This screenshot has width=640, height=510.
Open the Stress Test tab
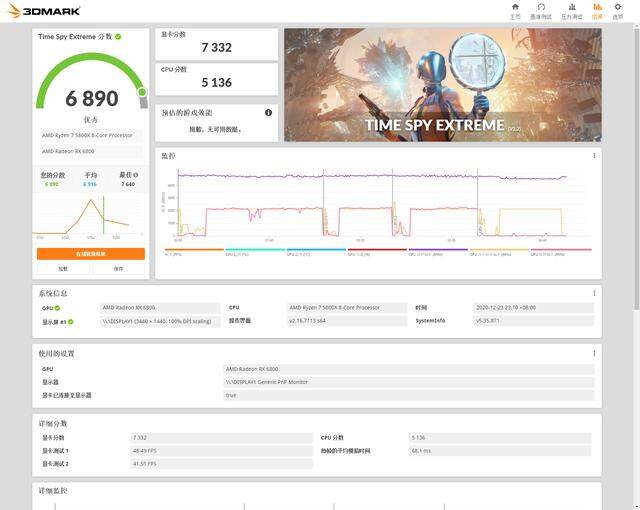click(572, 11)
